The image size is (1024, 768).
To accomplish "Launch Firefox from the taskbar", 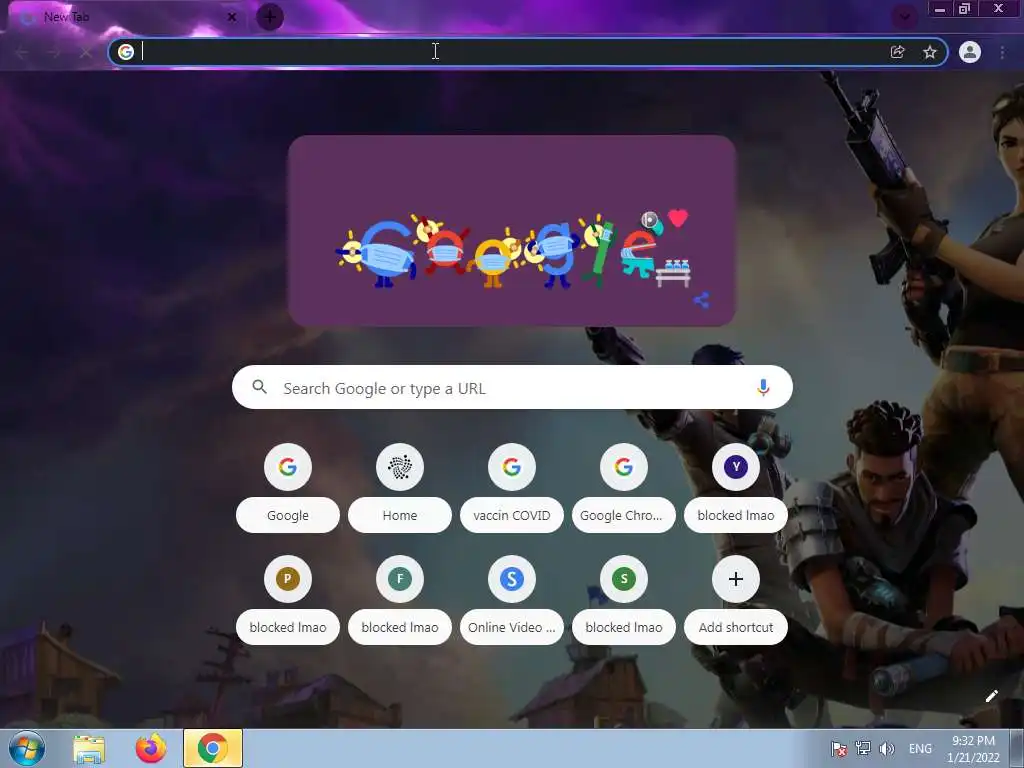I will pos(151,748).
